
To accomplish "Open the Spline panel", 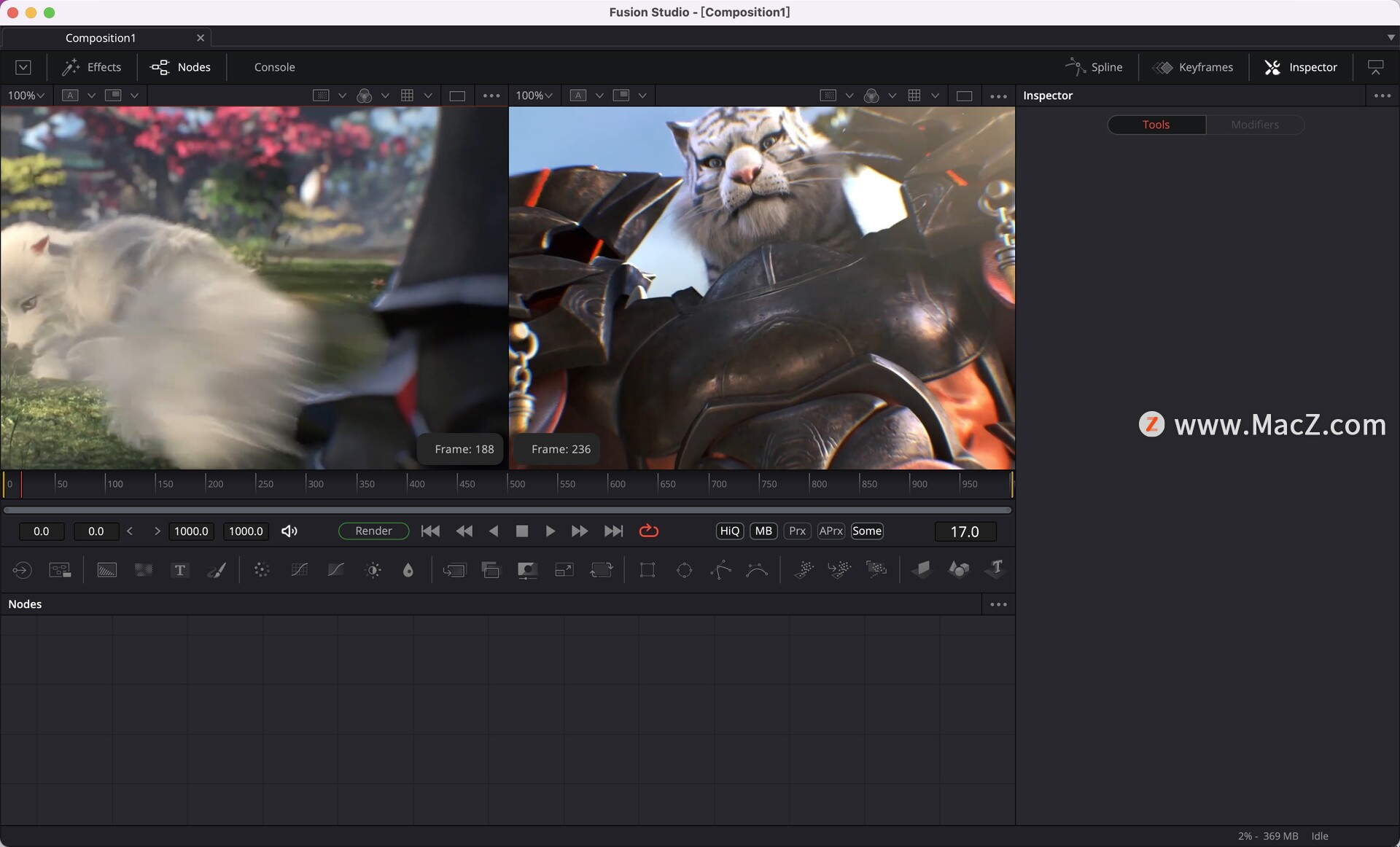I will coord(1096,67).
